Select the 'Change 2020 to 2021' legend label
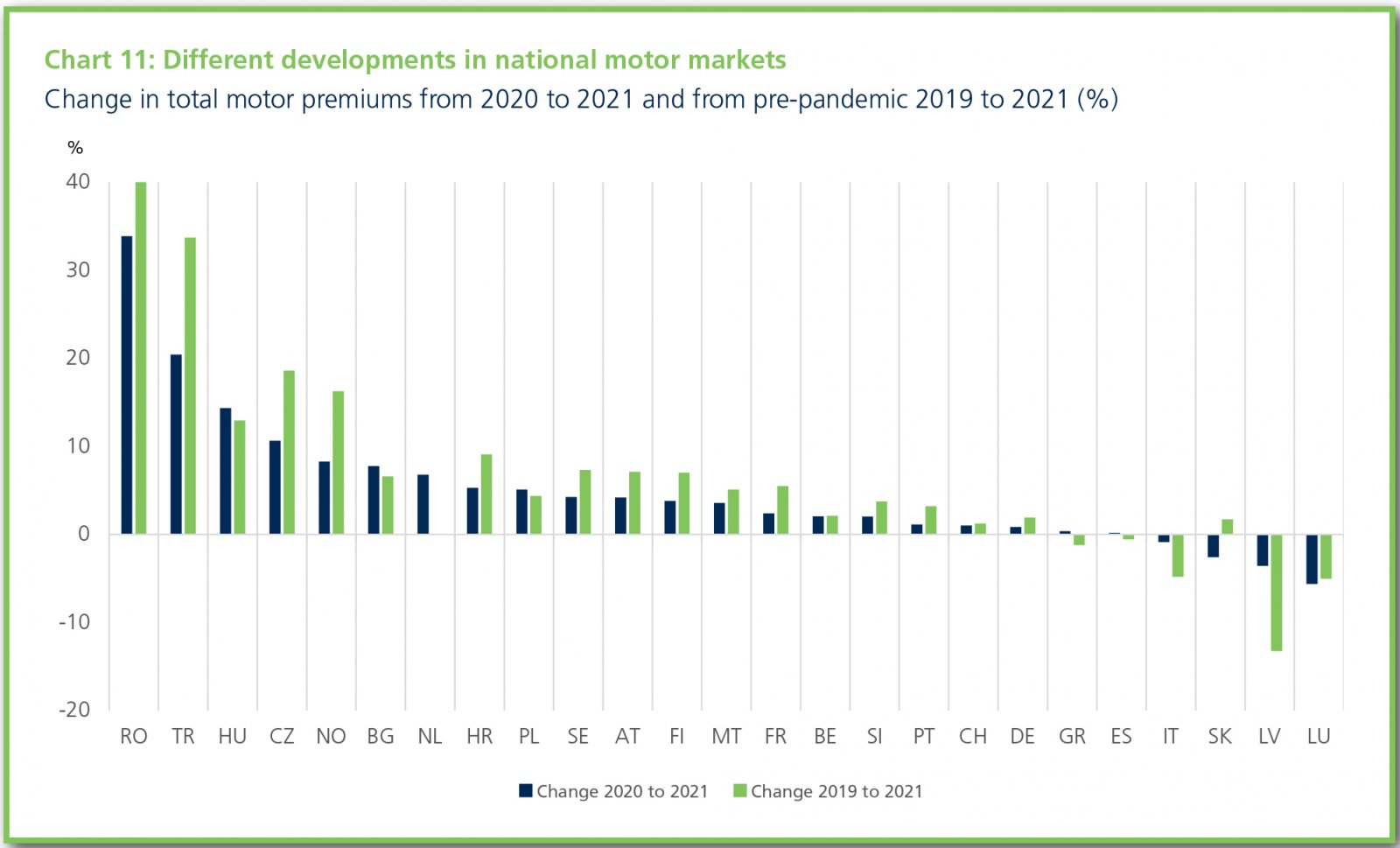This screenshot has width=1400, height=848. pyautogui.click(x=622, y=791)
